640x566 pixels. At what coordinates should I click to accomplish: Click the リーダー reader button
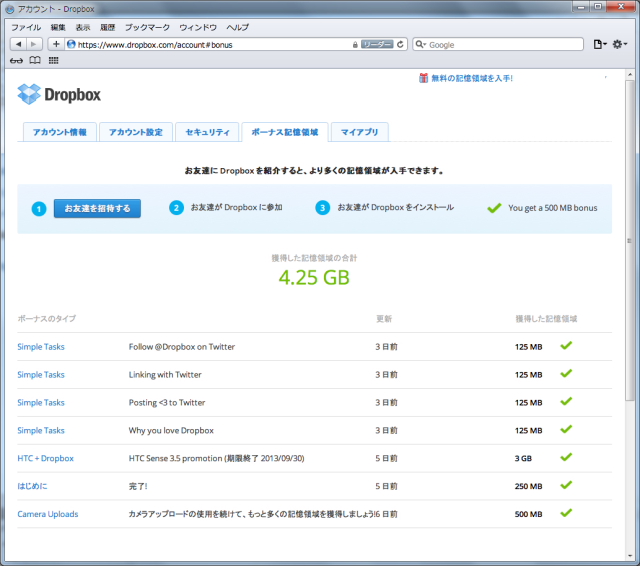tap(377, 44)
